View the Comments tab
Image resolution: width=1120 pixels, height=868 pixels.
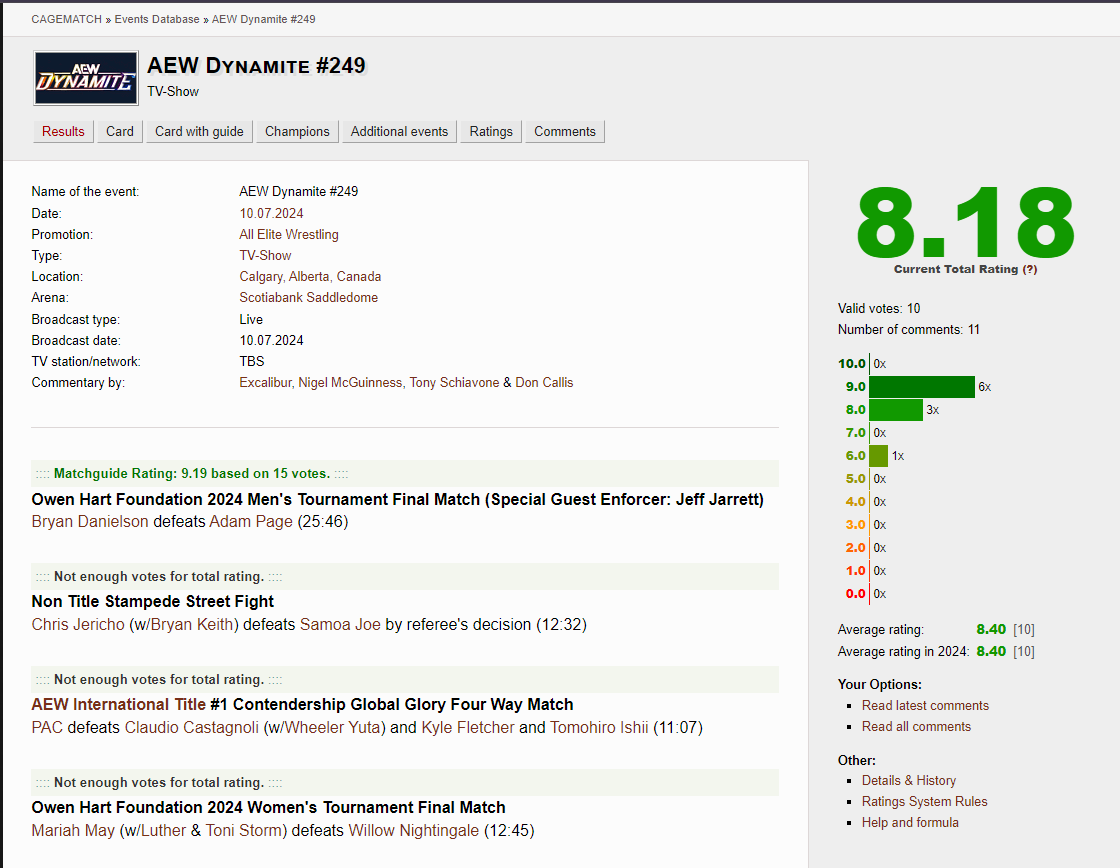564,131
